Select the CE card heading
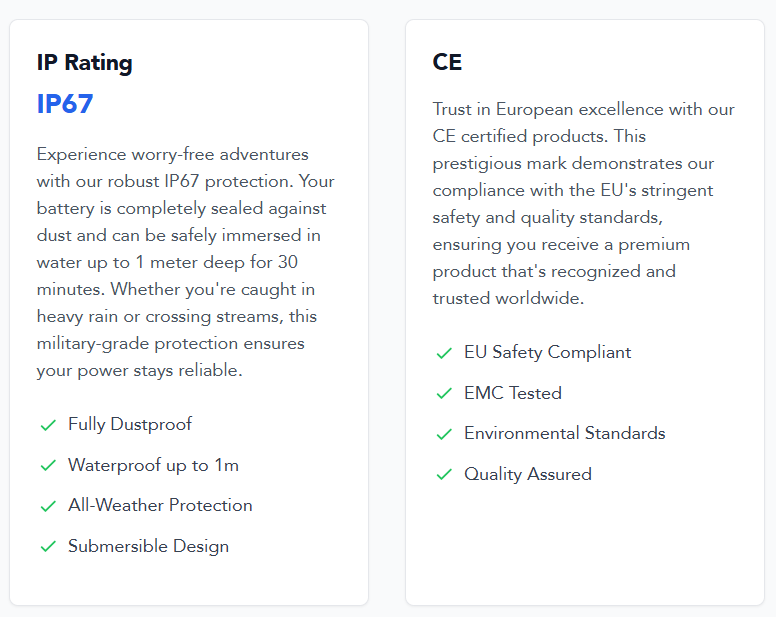 click(447, 62)
